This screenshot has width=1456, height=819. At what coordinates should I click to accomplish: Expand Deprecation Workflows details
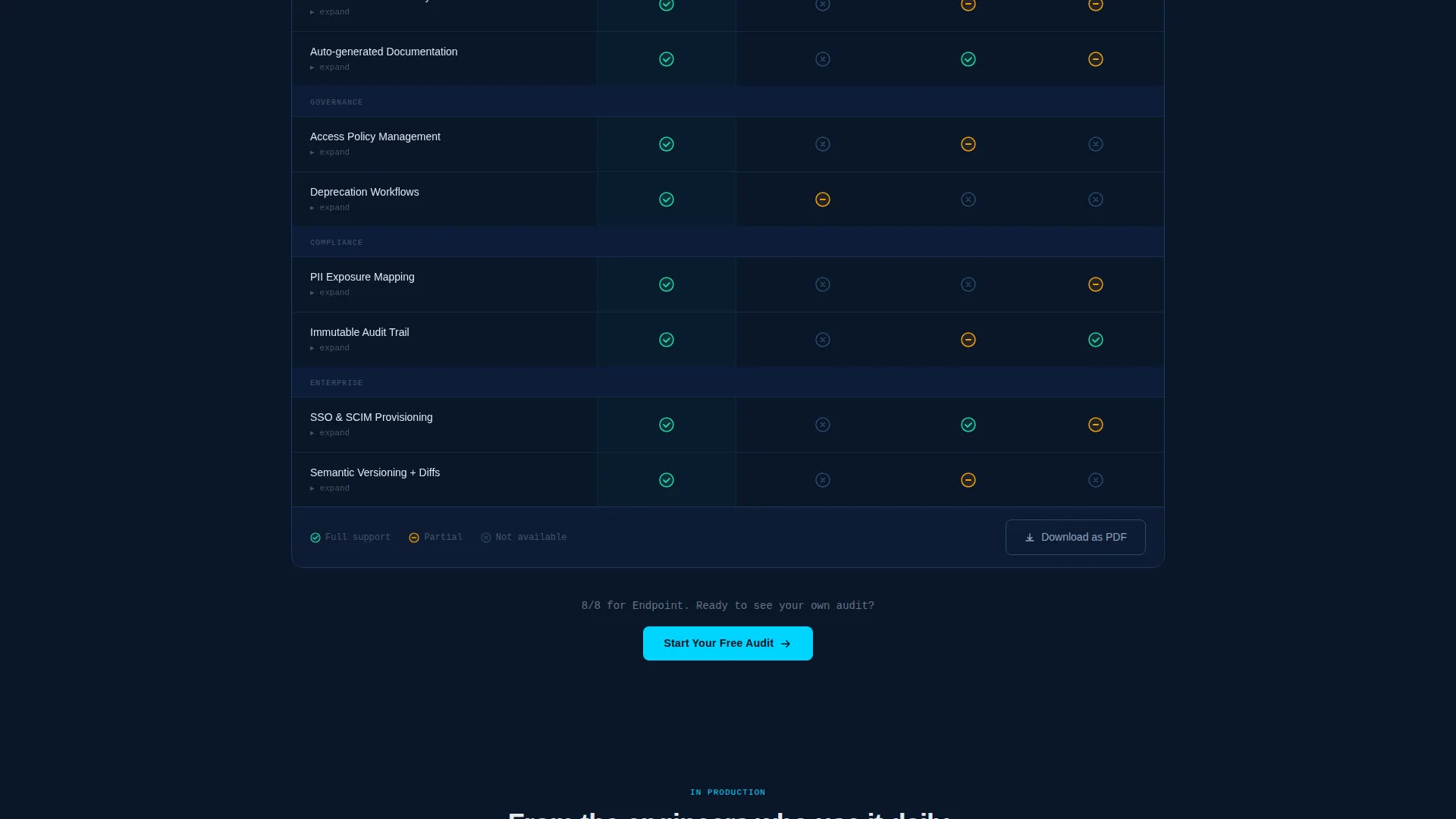pyautogui.click(x=330, y=208)
